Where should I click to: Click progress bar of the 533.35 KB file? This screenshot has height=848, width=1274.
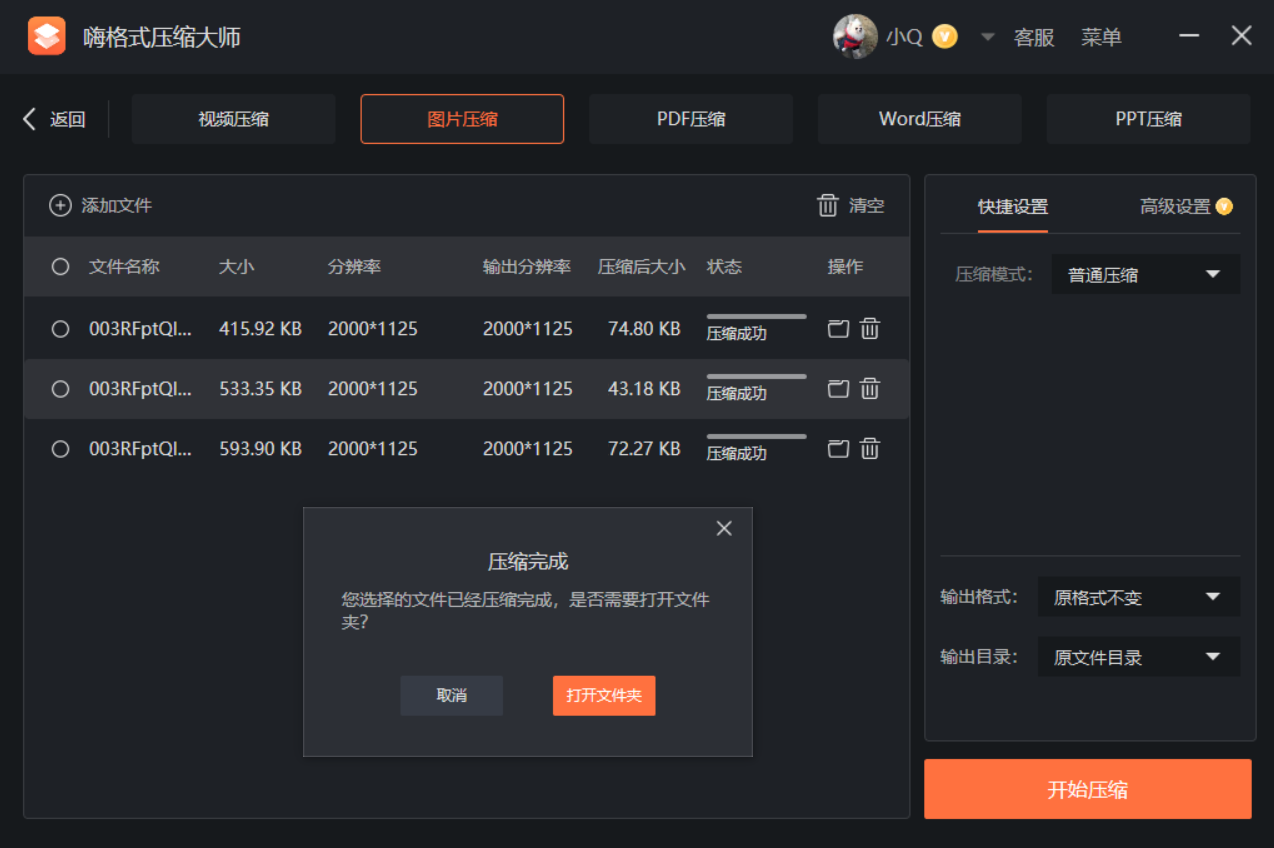click(756, 376)
